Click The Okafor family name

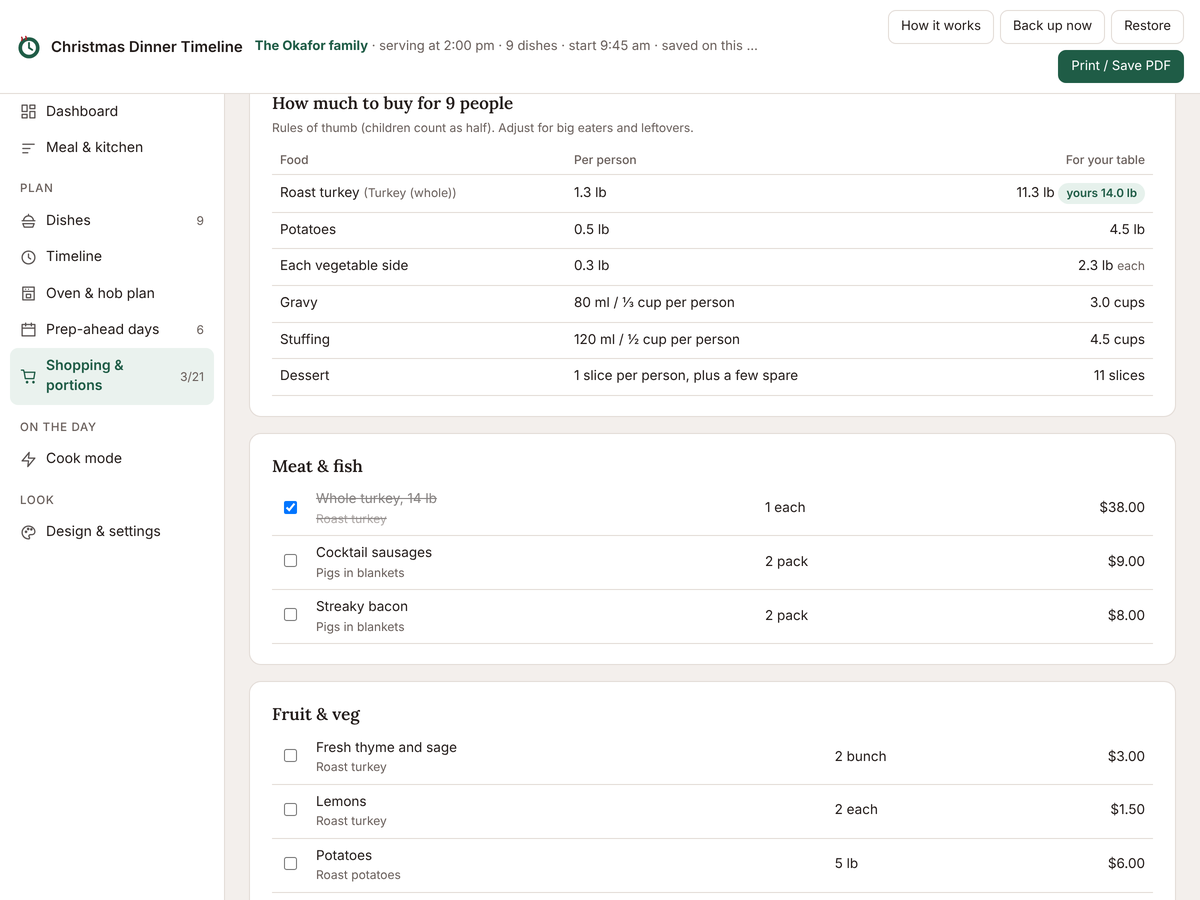click(311, 46)
